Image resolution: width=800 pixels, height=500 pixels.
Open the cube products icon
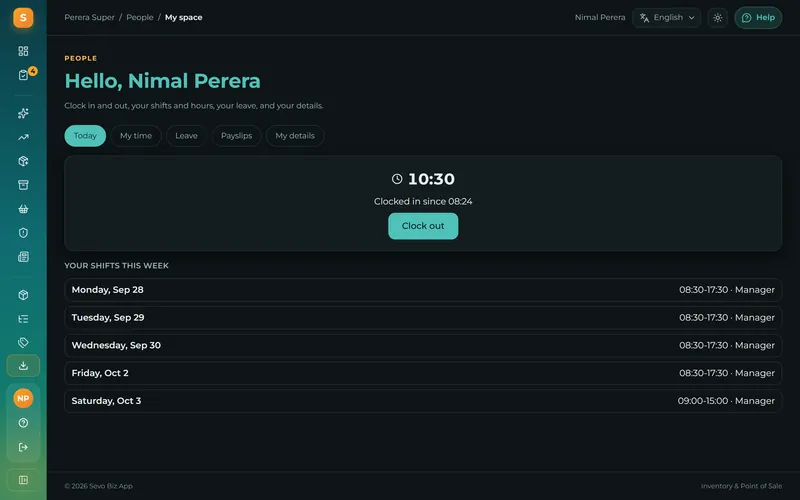(x=23, y=295)
